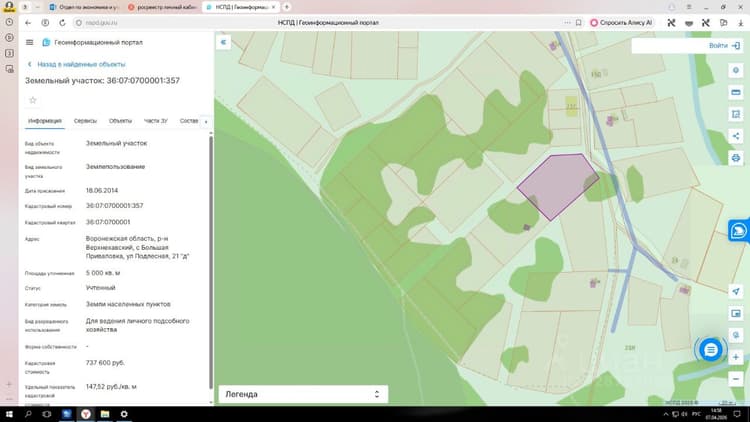
Task: Select the area value 5 000 кв. м
Action: pyautogui.click(x=103, y=273)
